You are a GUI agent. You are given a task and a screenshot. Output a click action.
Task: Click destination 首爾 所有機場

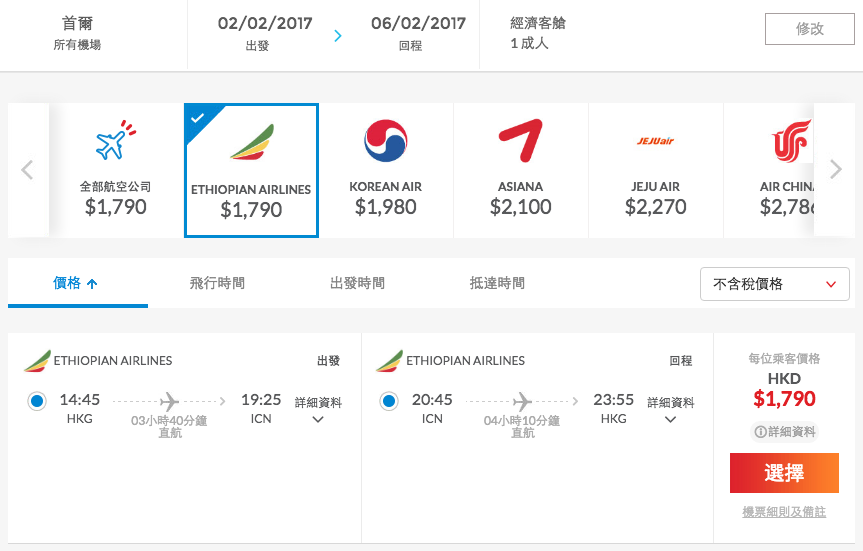click(x=77, y=32)
